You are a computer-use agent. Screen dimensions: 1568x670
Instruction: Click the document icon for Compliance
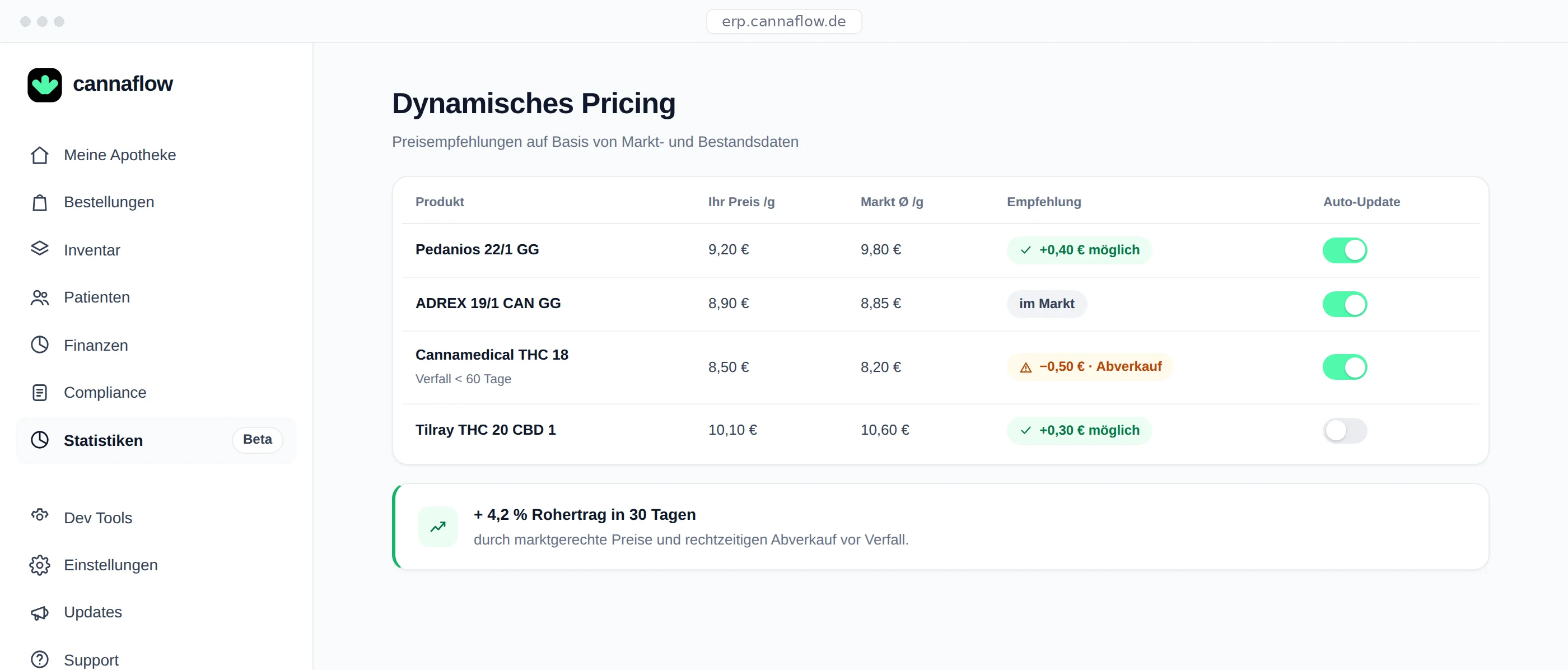40,392
